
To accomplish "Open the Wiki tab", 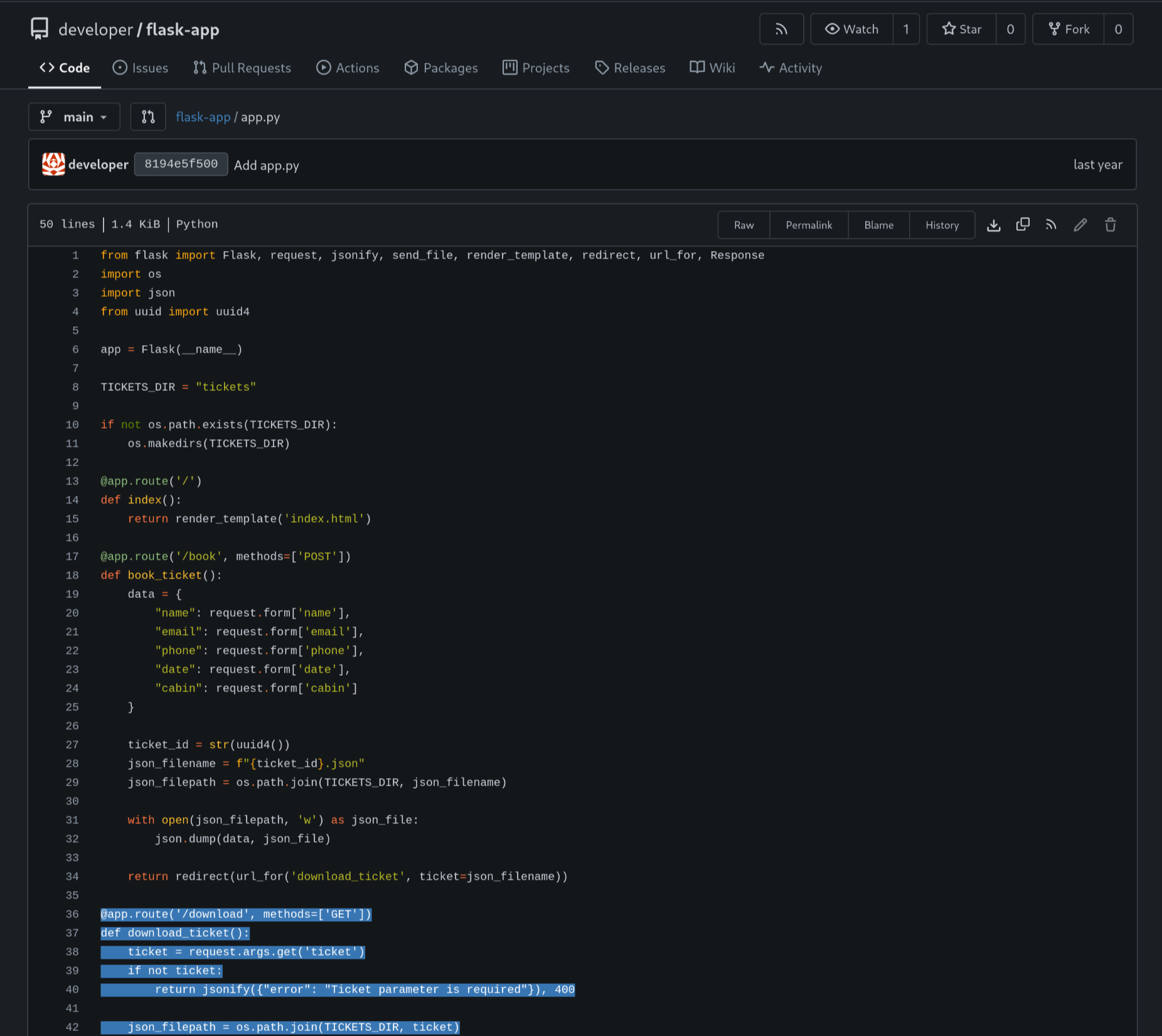I will 712,68.
